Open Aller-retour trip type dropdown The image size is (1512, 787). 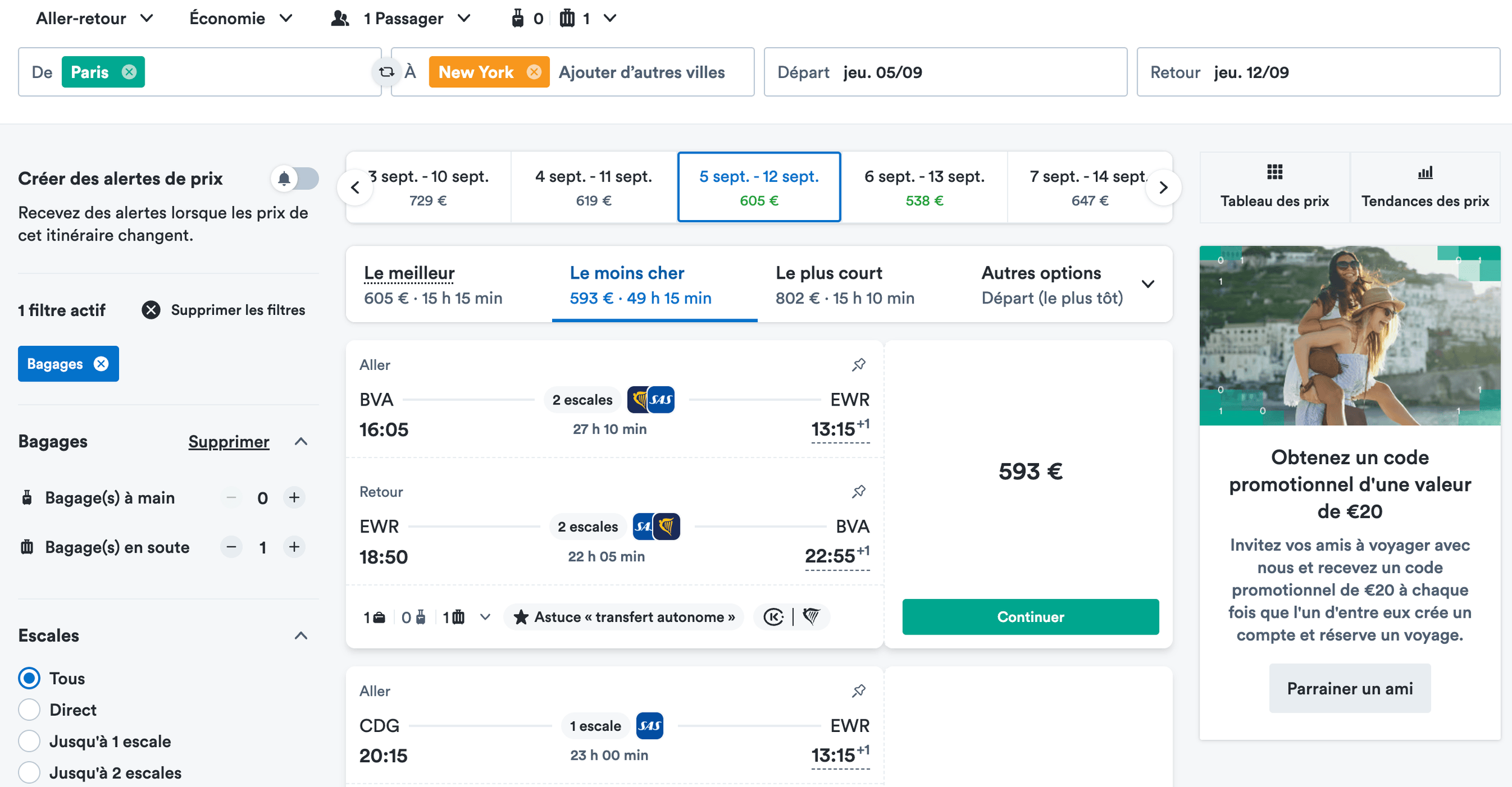tap(94, 19)
